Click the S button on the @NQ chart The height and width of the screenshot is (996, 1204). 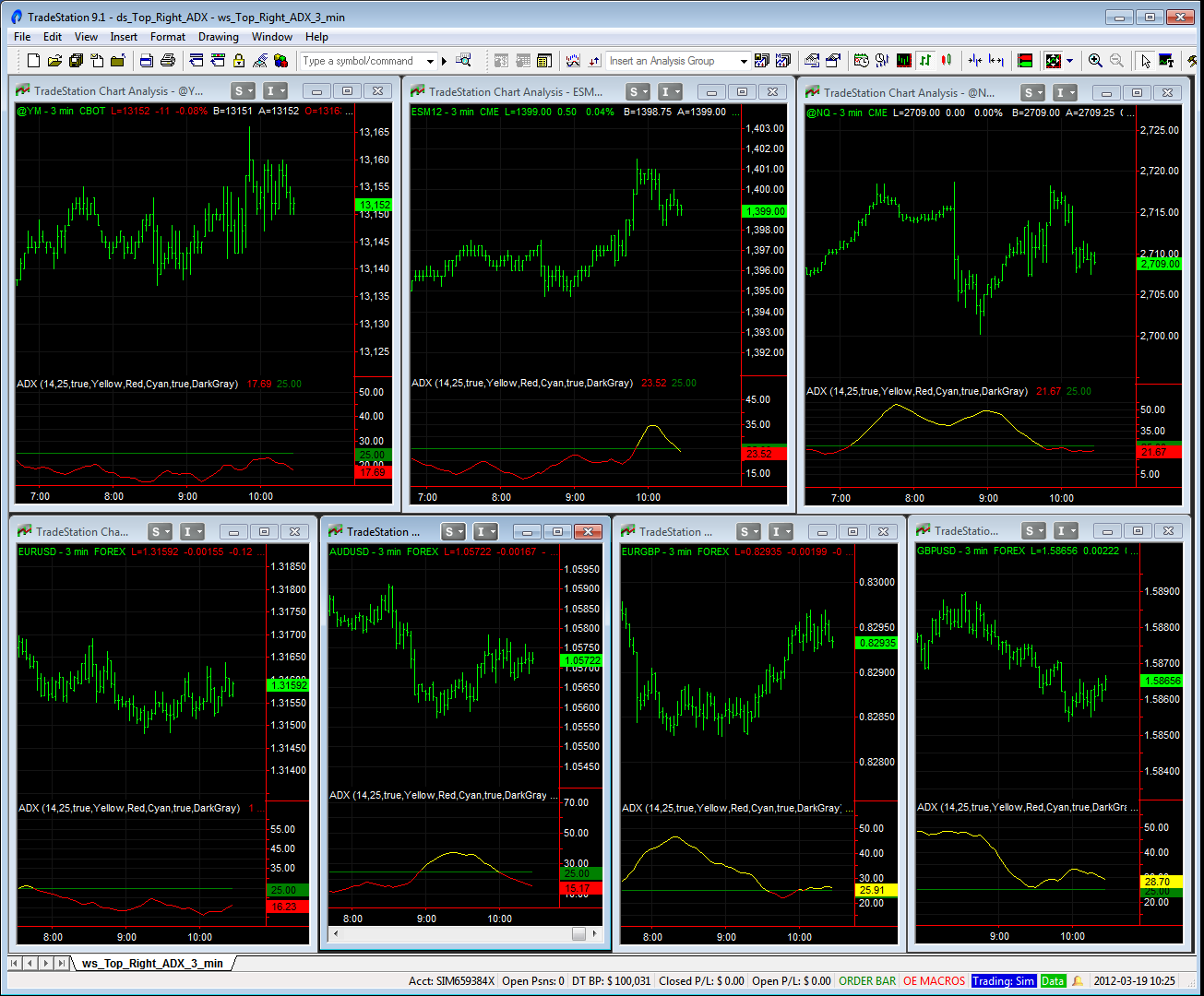1032,93
